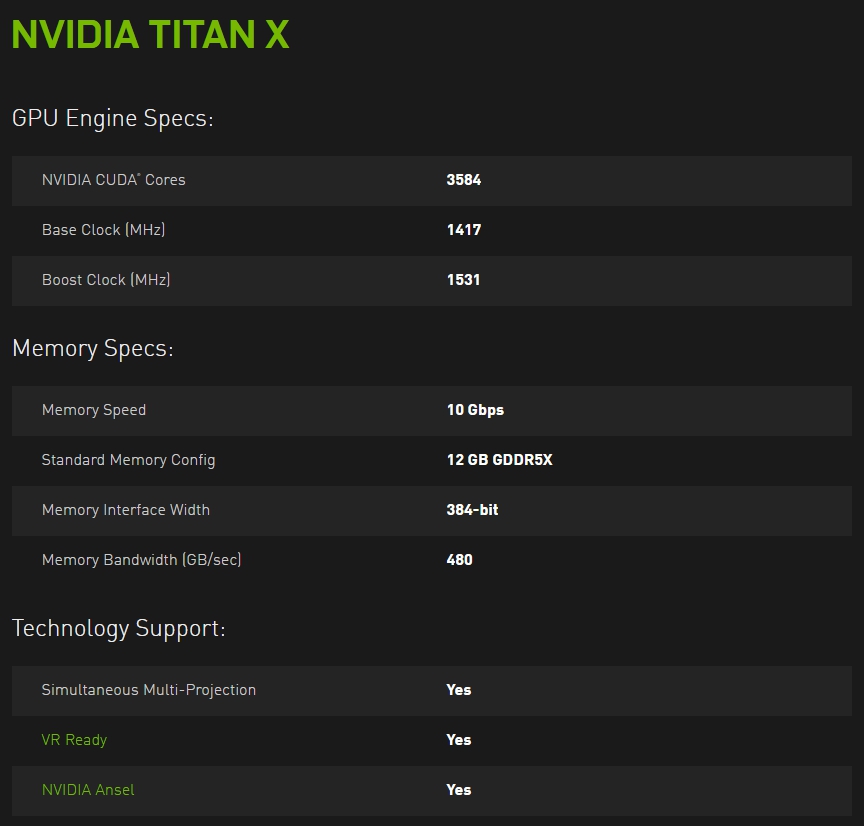
Task: Click the 480 bandwidth value
Action: [x=459, y=560]
